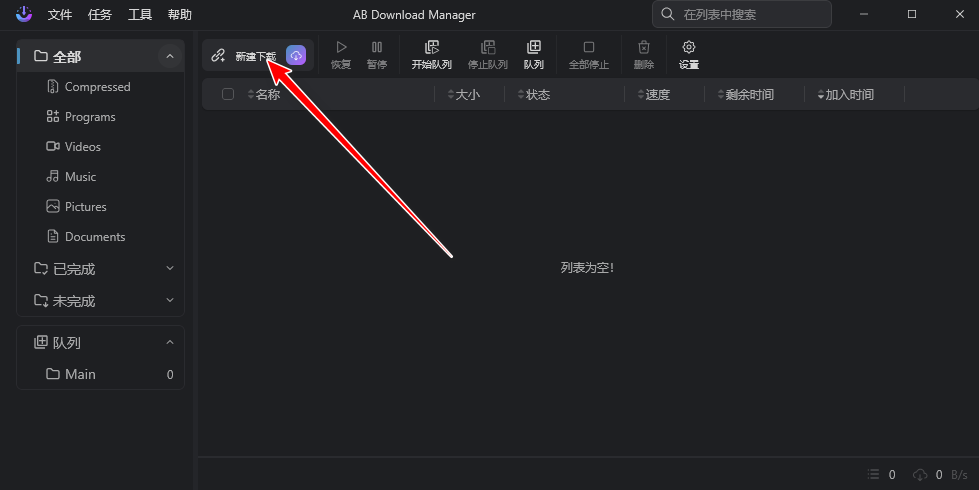Screen dimensions: 979x490
Task: Select the Programs category
Action: [101, 117]
